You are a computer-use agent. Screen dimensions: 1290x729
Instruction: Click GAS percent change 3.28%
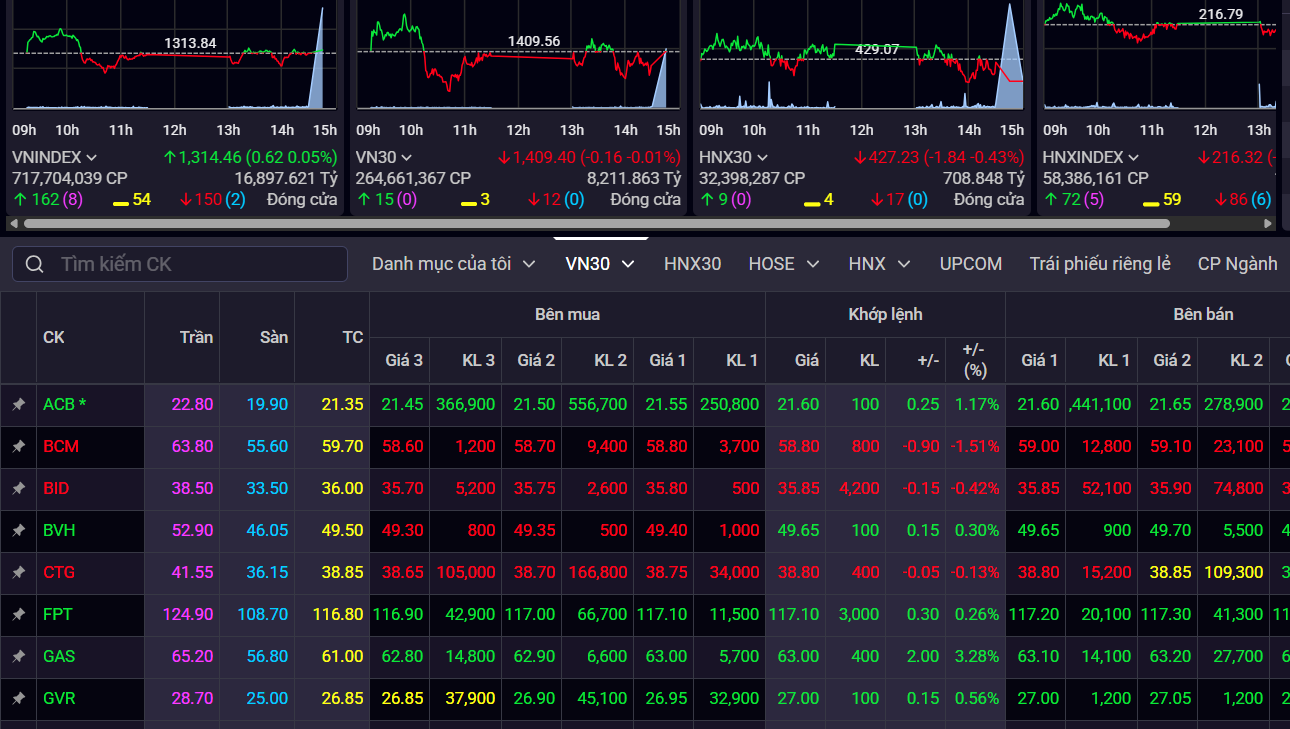coord(976,657)
